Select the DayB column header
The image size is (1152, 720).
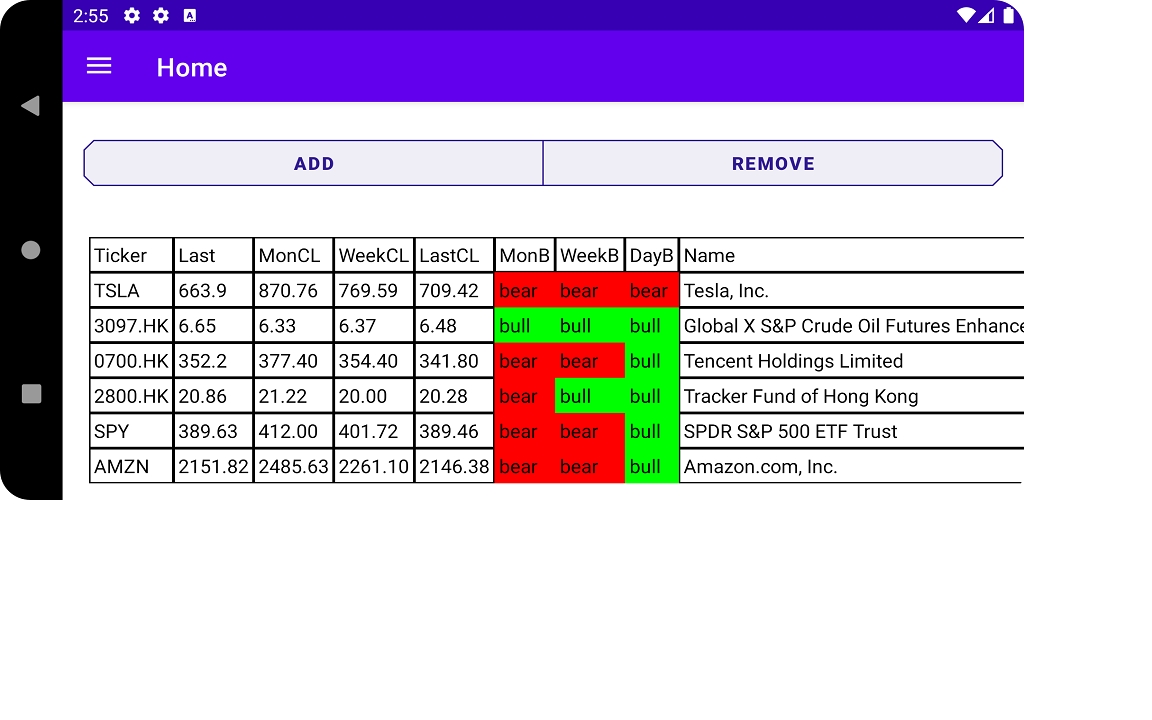point(652,256)
